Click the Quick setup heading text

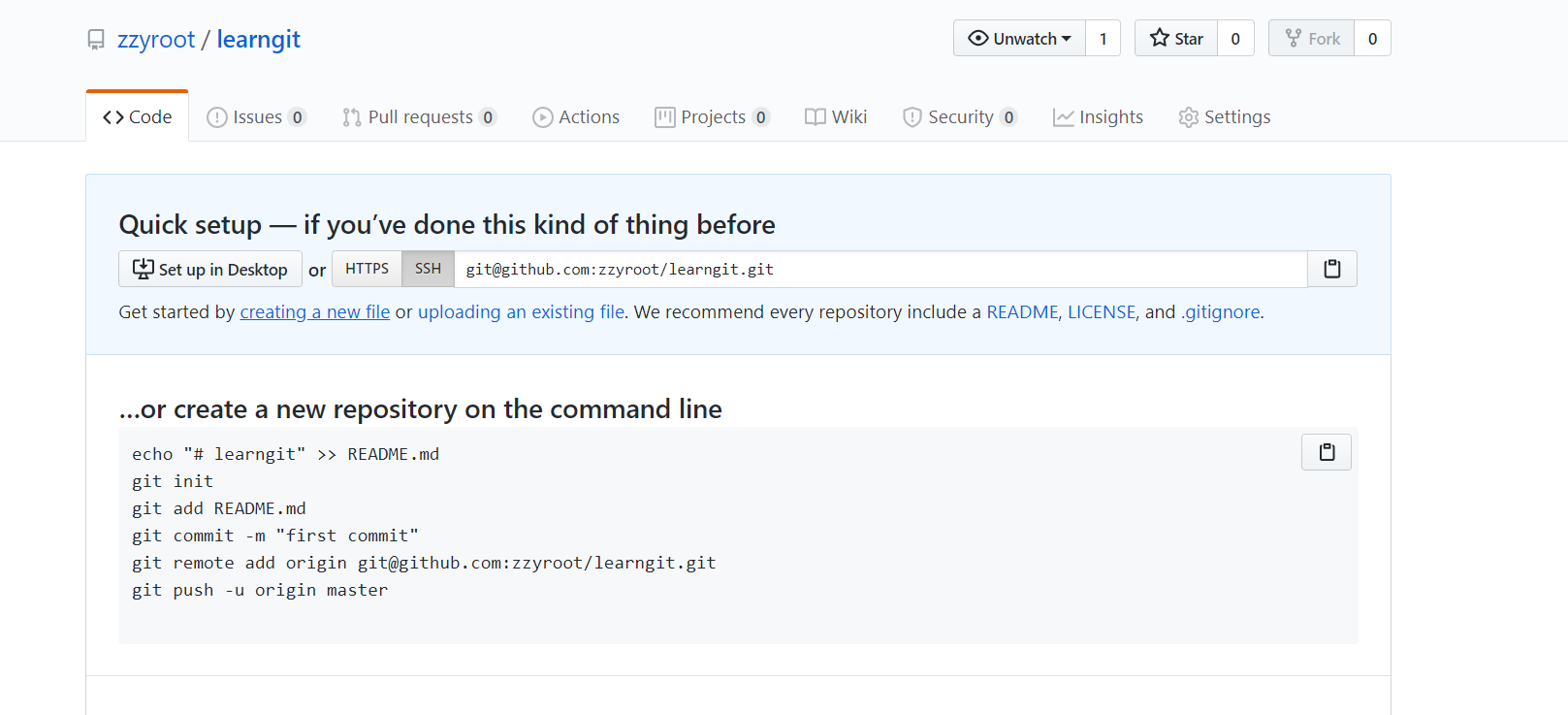pyautogui.click(x=447, y=224)
